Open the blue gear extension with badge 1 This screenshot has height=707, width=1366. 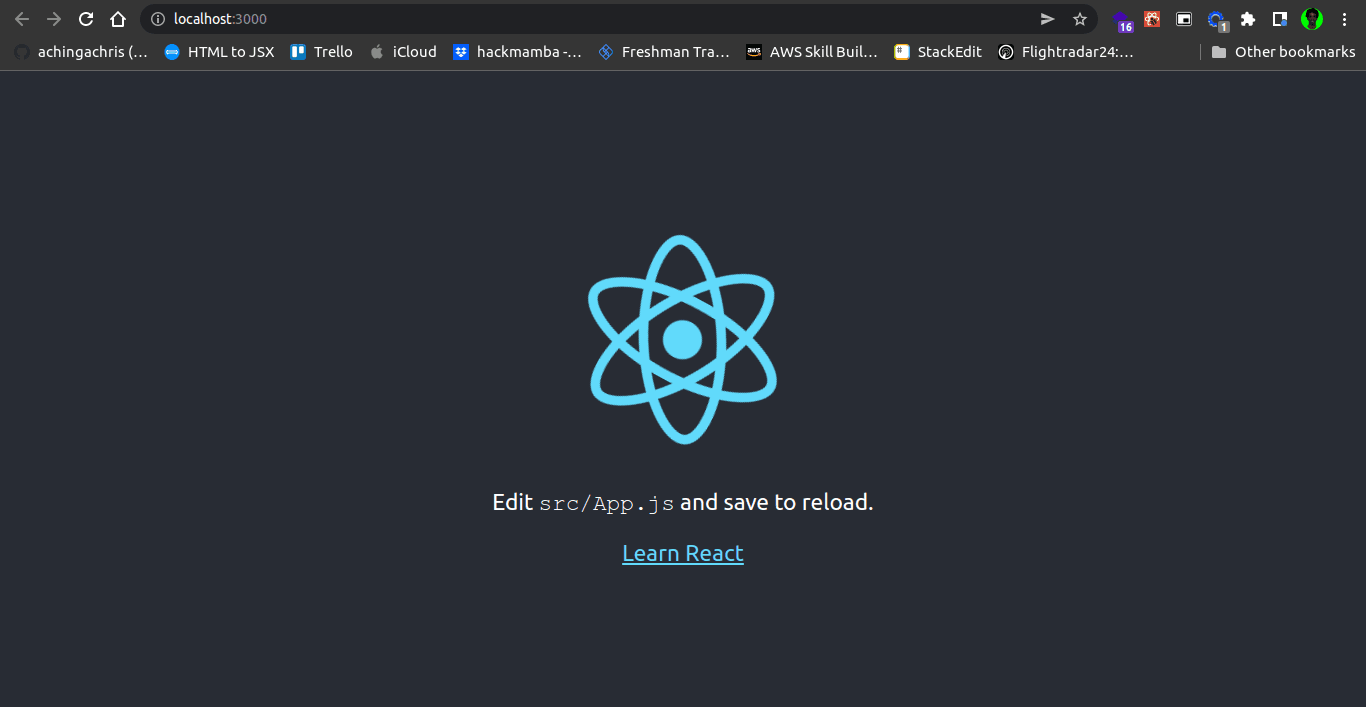pyautogui.click(x=1216, y=20)
